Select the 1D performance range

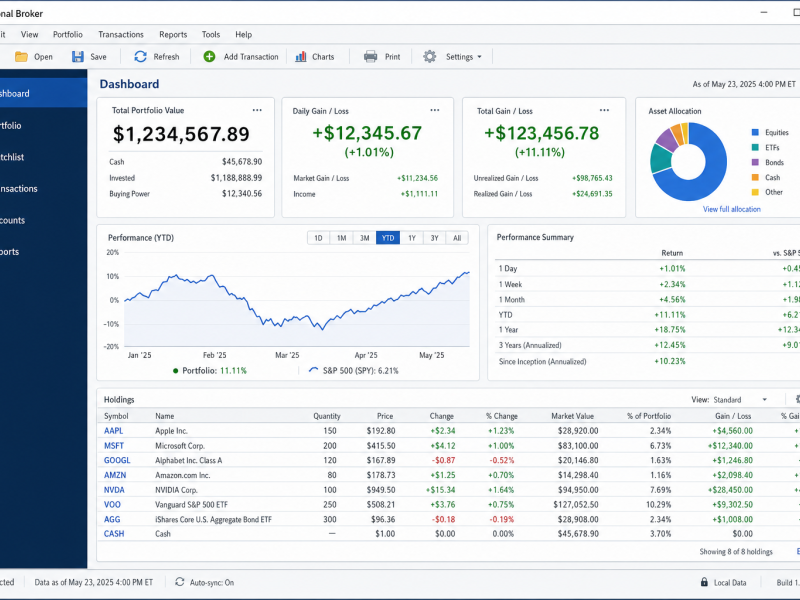(318, 238)
